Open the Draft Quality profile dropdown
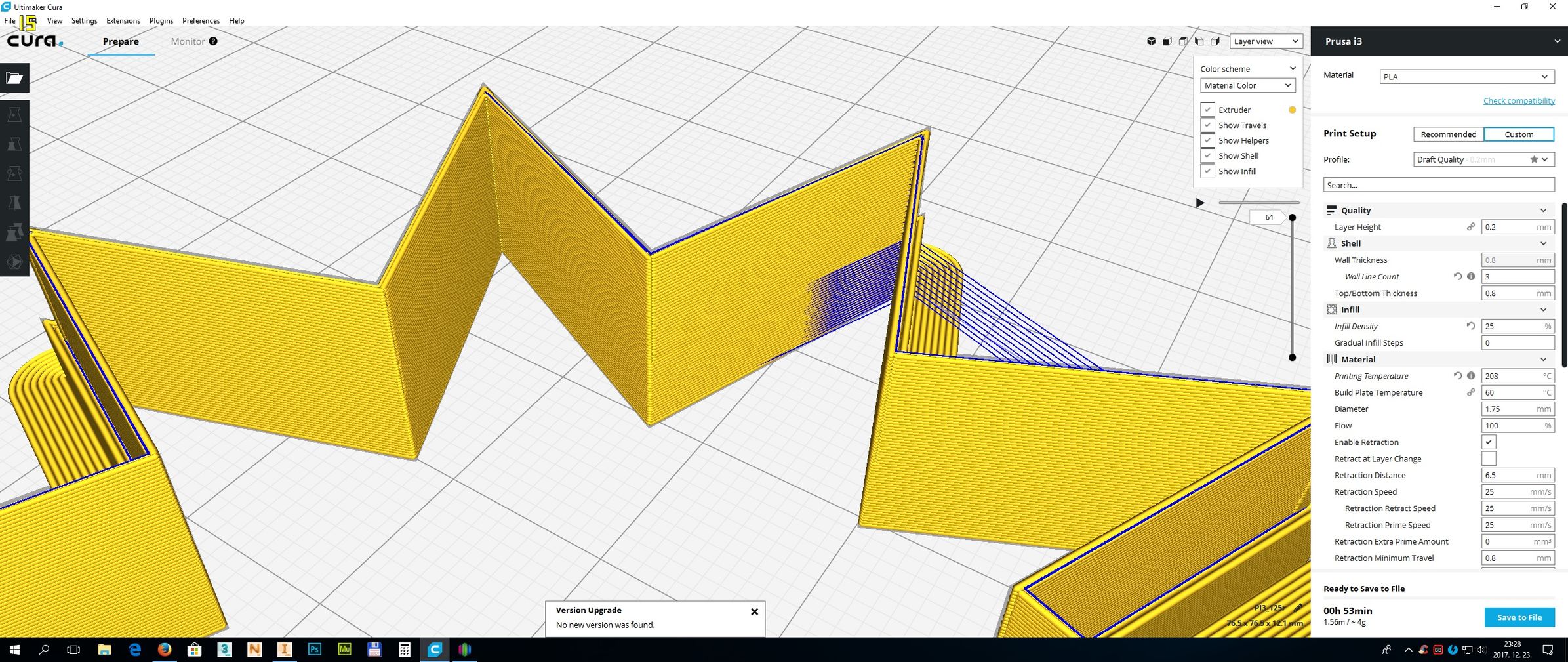Image resolution: width=1568 pixels, height=662 pixels. click(1483, 159)
